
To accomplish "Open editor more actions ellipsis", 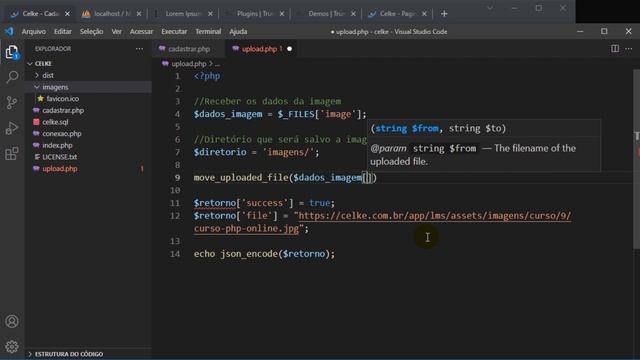I will 629,49.
